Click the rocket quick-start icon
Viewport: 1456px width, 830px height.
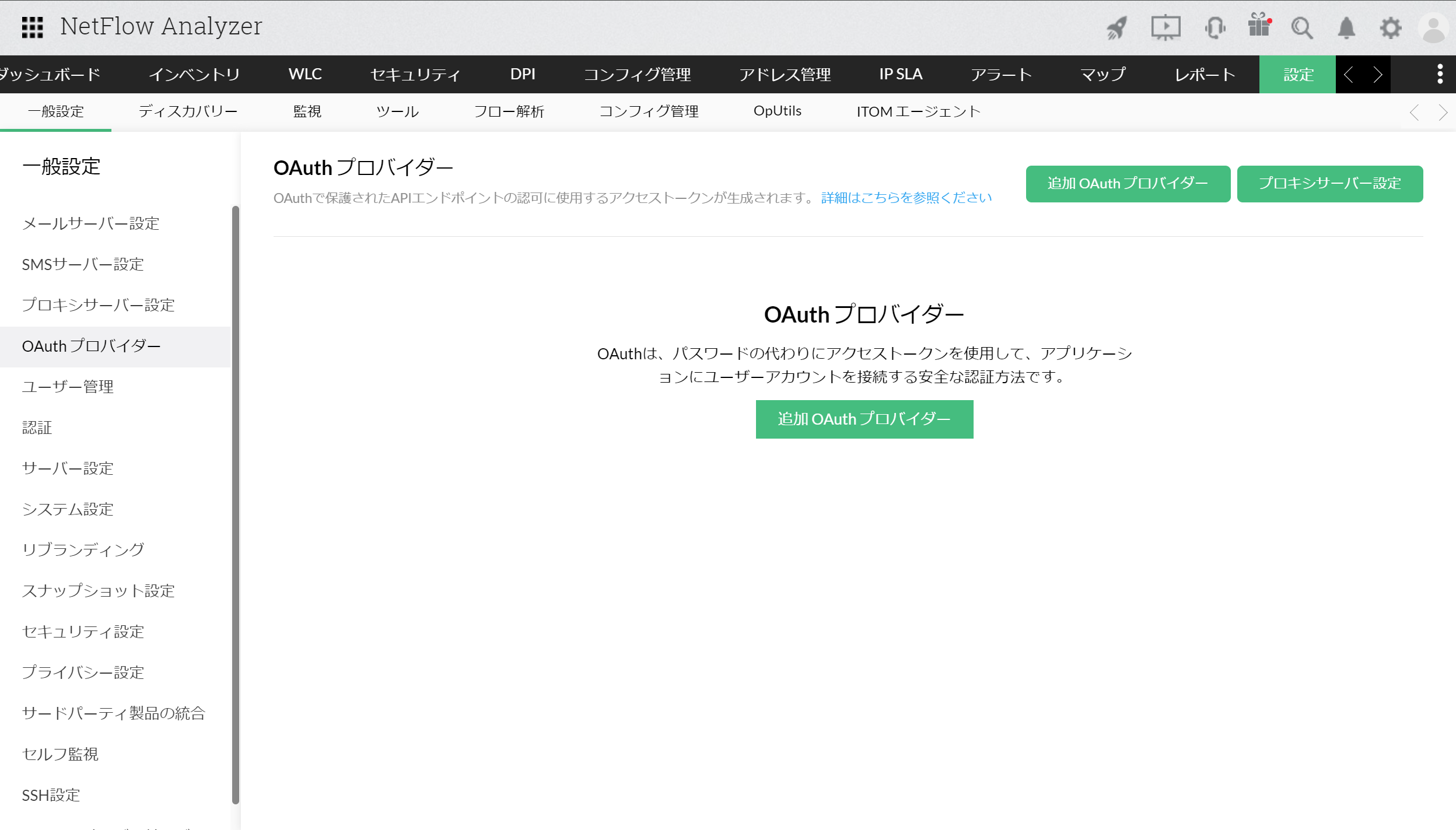tap(1116, 27)
